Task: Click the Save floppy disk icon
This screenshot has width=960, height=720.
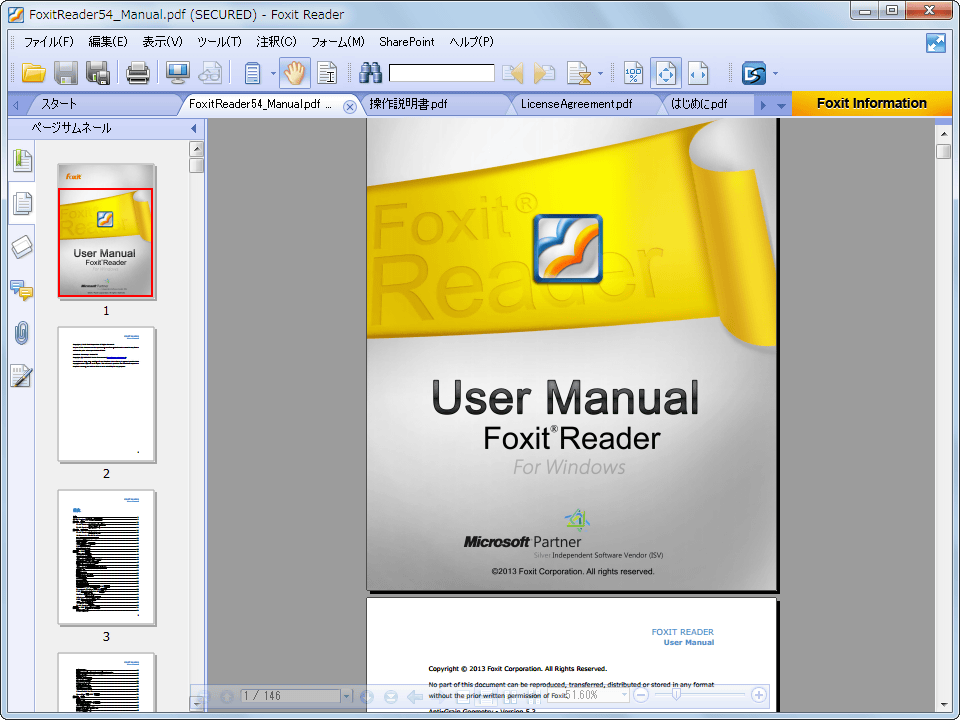Action: click(x=66, y=73)
